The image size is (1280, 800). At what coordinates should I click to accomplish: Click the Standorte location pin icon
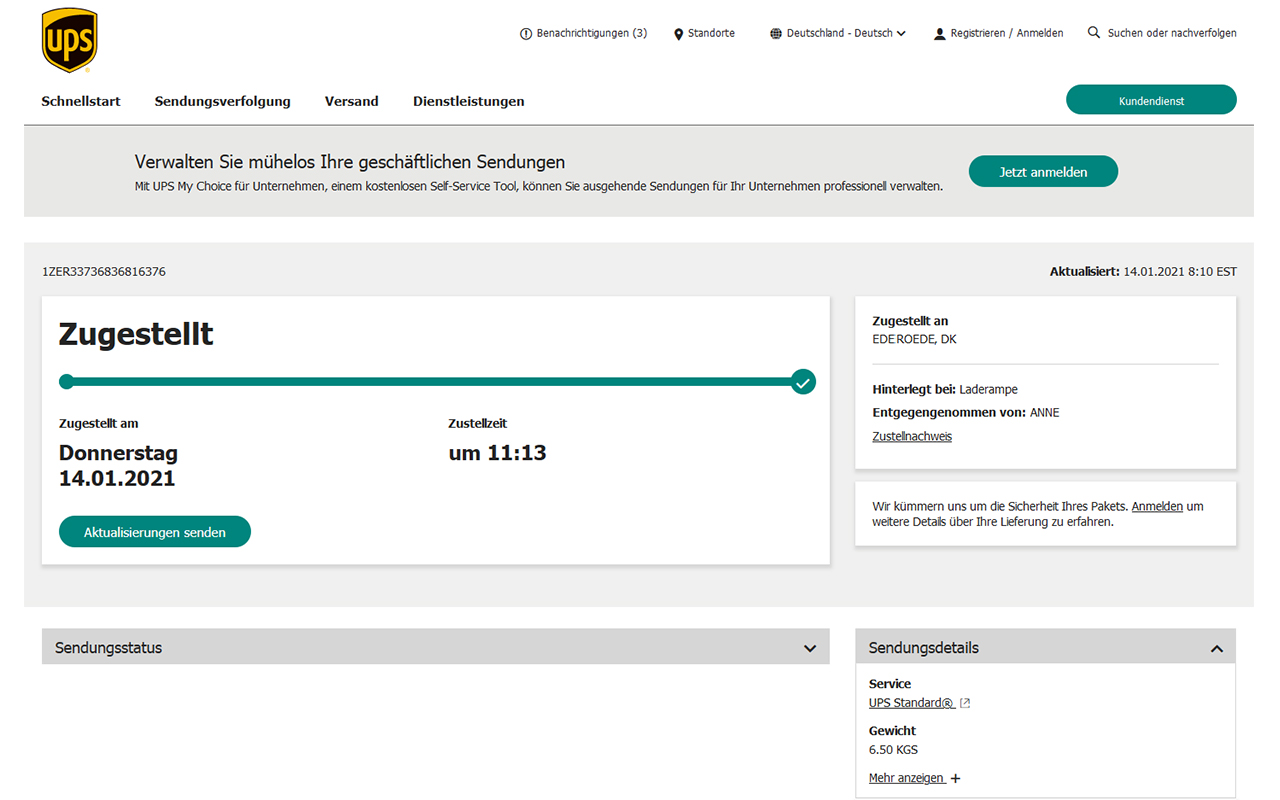[x=678, y=34]
